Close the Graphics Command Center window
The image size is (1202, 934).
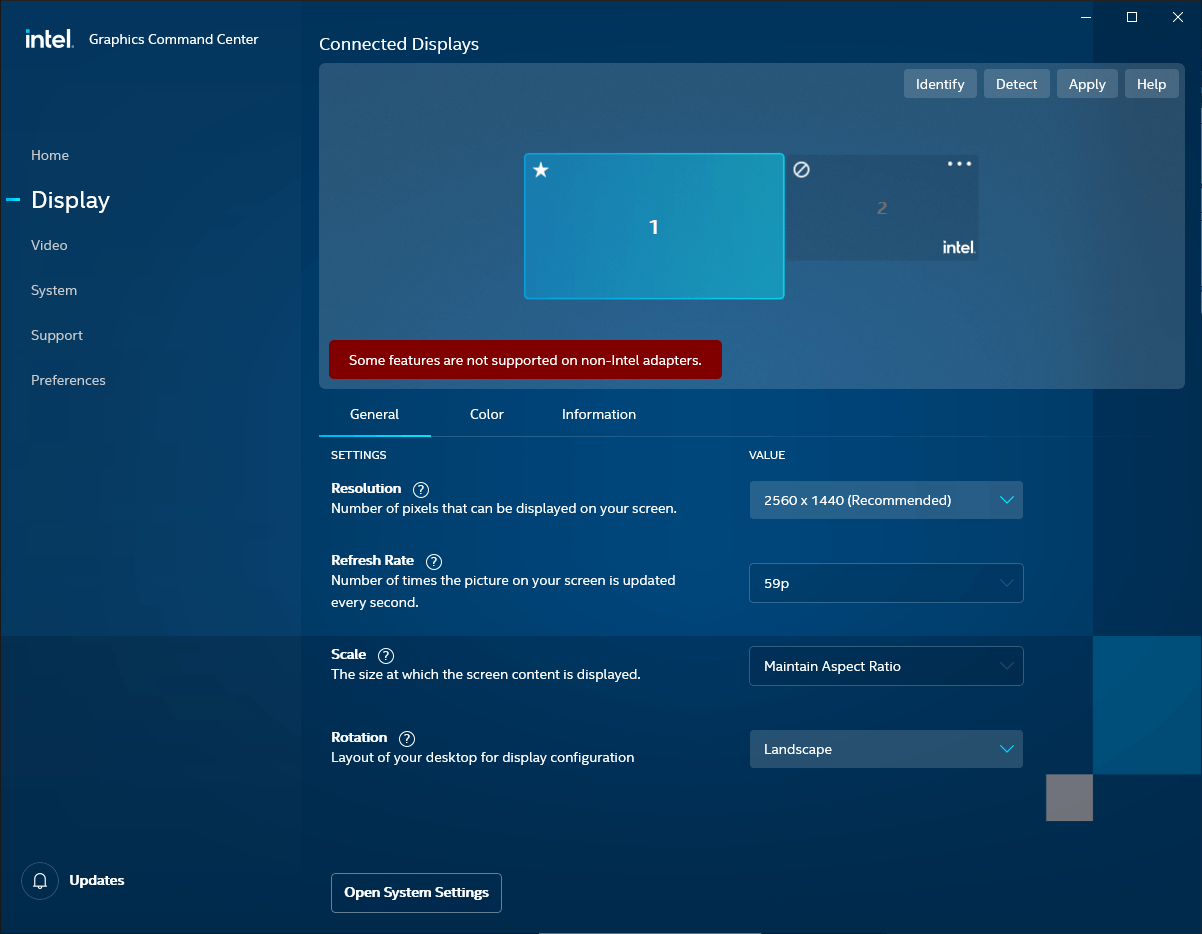[x=1177, y=17]
